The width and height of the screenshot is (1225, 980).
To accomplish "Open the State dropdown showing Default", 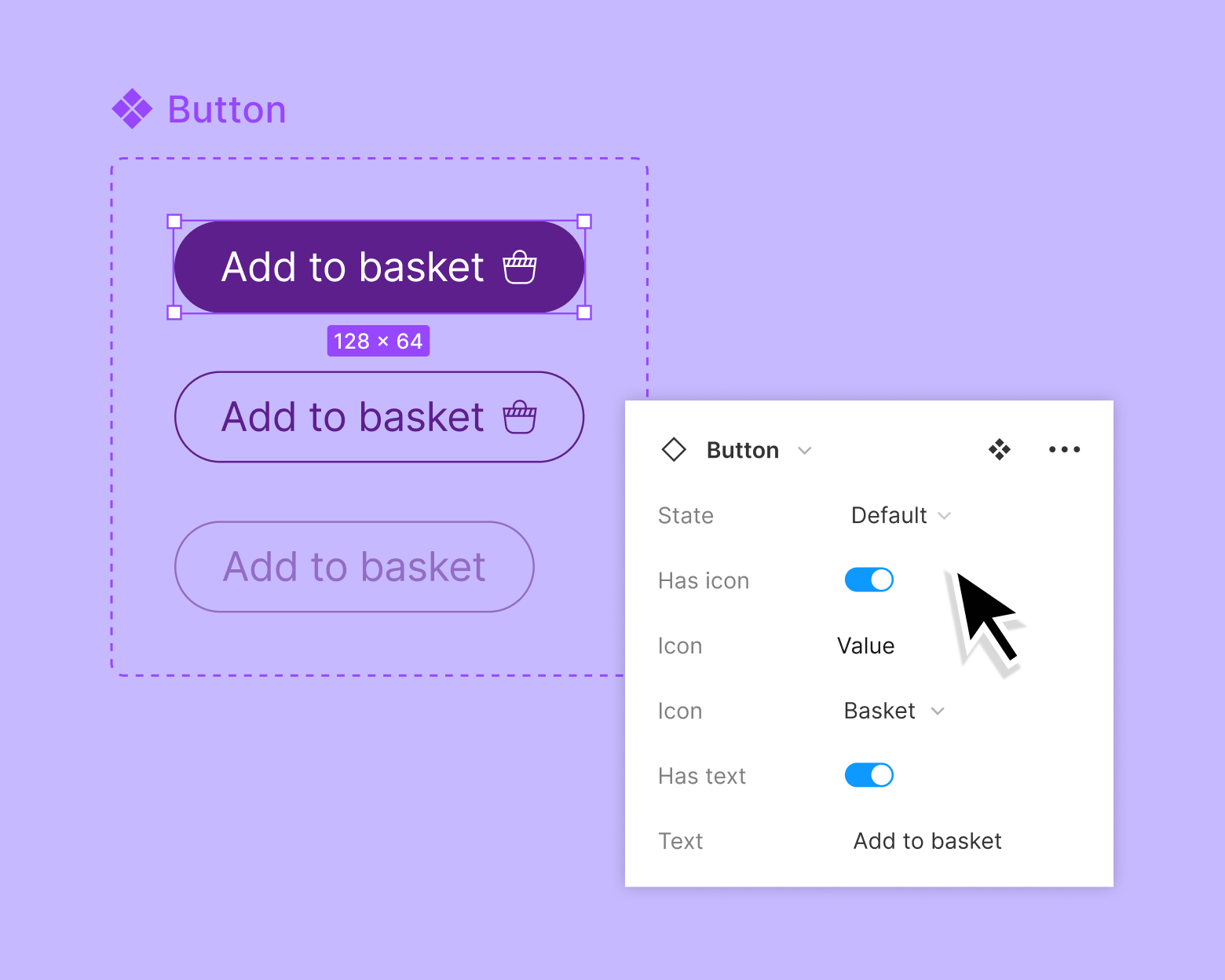I will (901, 516).
